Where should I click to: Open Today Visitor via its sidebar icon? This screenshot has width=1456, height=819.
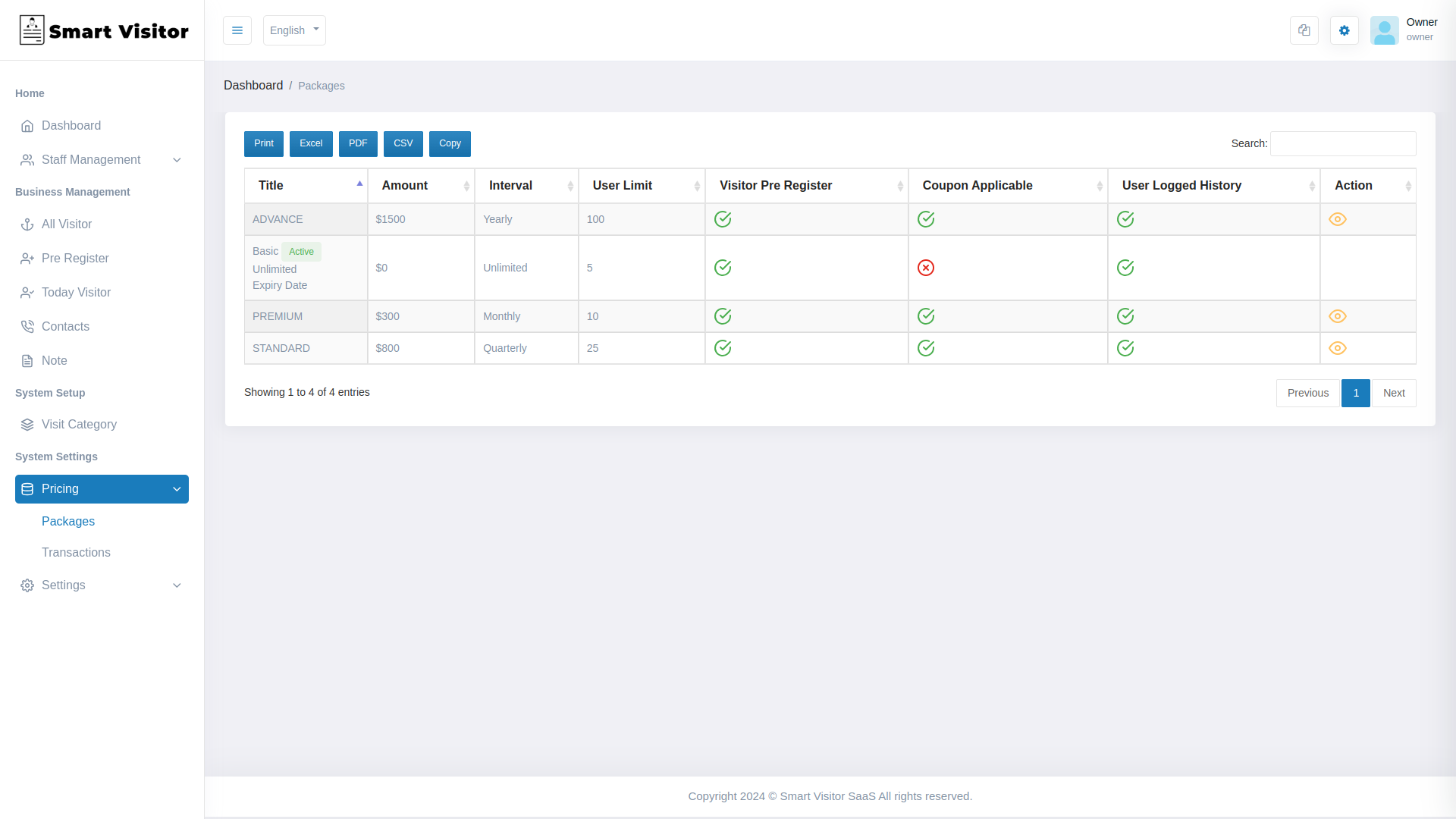click(27, 293)
